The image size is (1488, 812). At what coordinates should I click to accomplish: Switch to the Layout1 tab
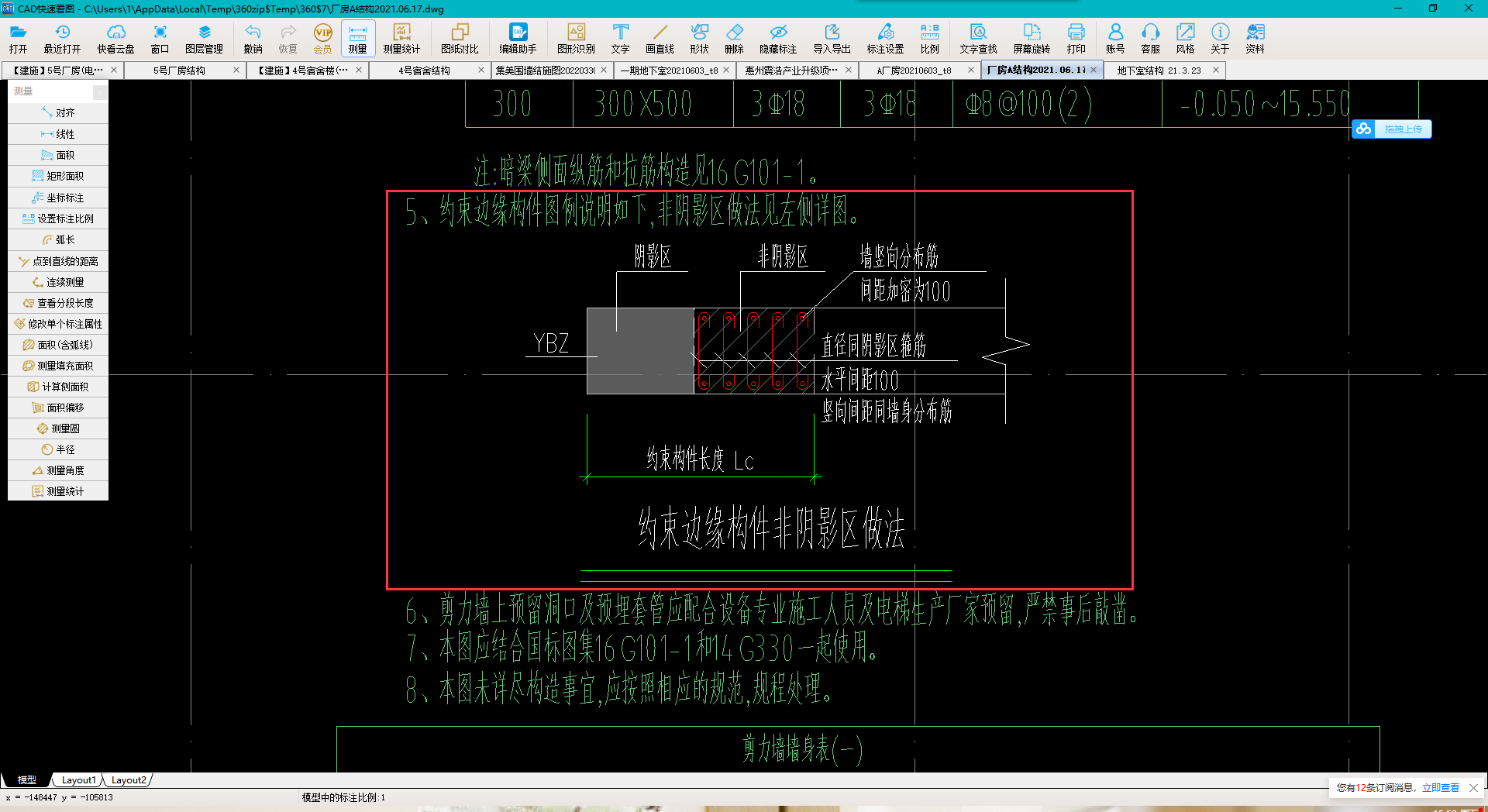click(x=79, y=780)
